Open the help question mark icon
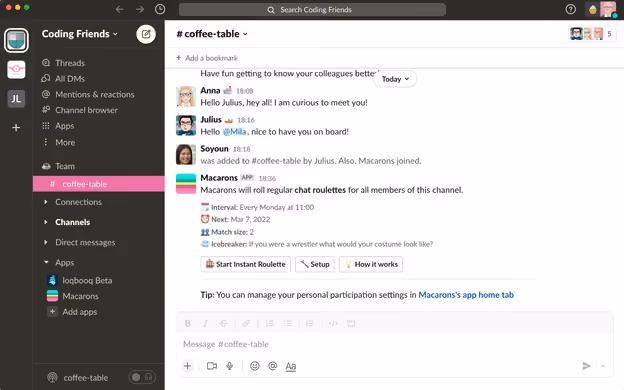The height and width of the screenshot is (390, 624). pos(570,9)
